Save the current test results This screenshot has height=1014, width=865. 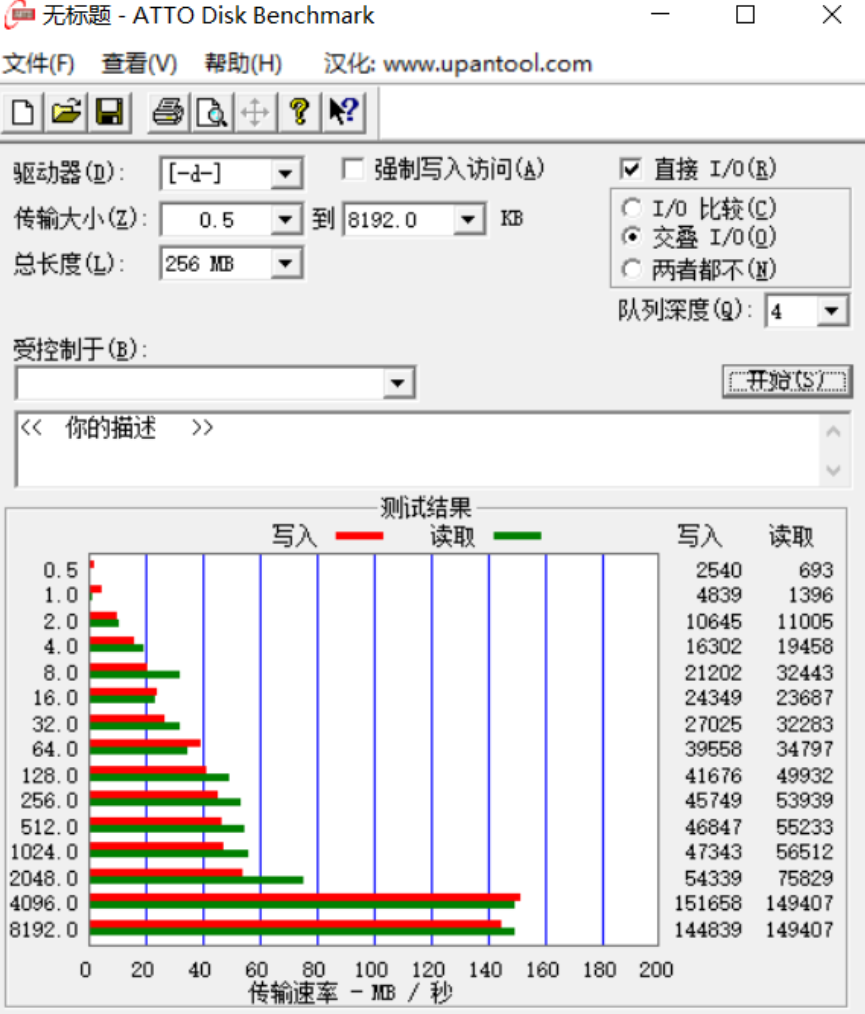(x=110, y=112)
